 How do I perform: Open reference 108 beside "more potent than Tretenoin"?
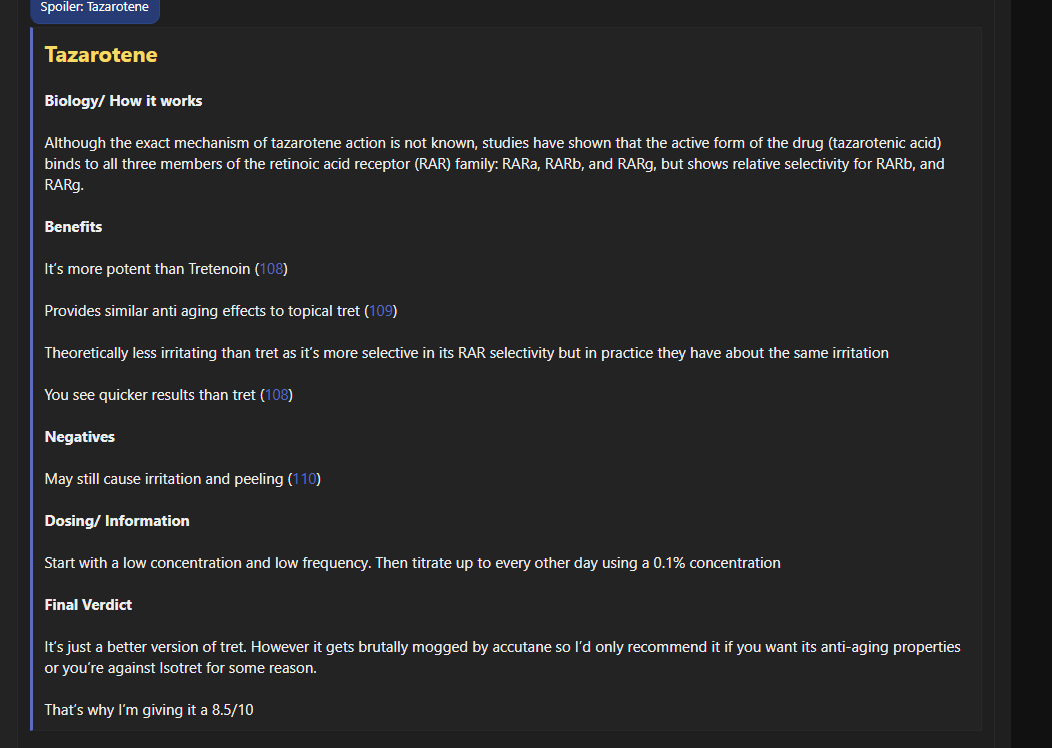[x=271, y=269]
